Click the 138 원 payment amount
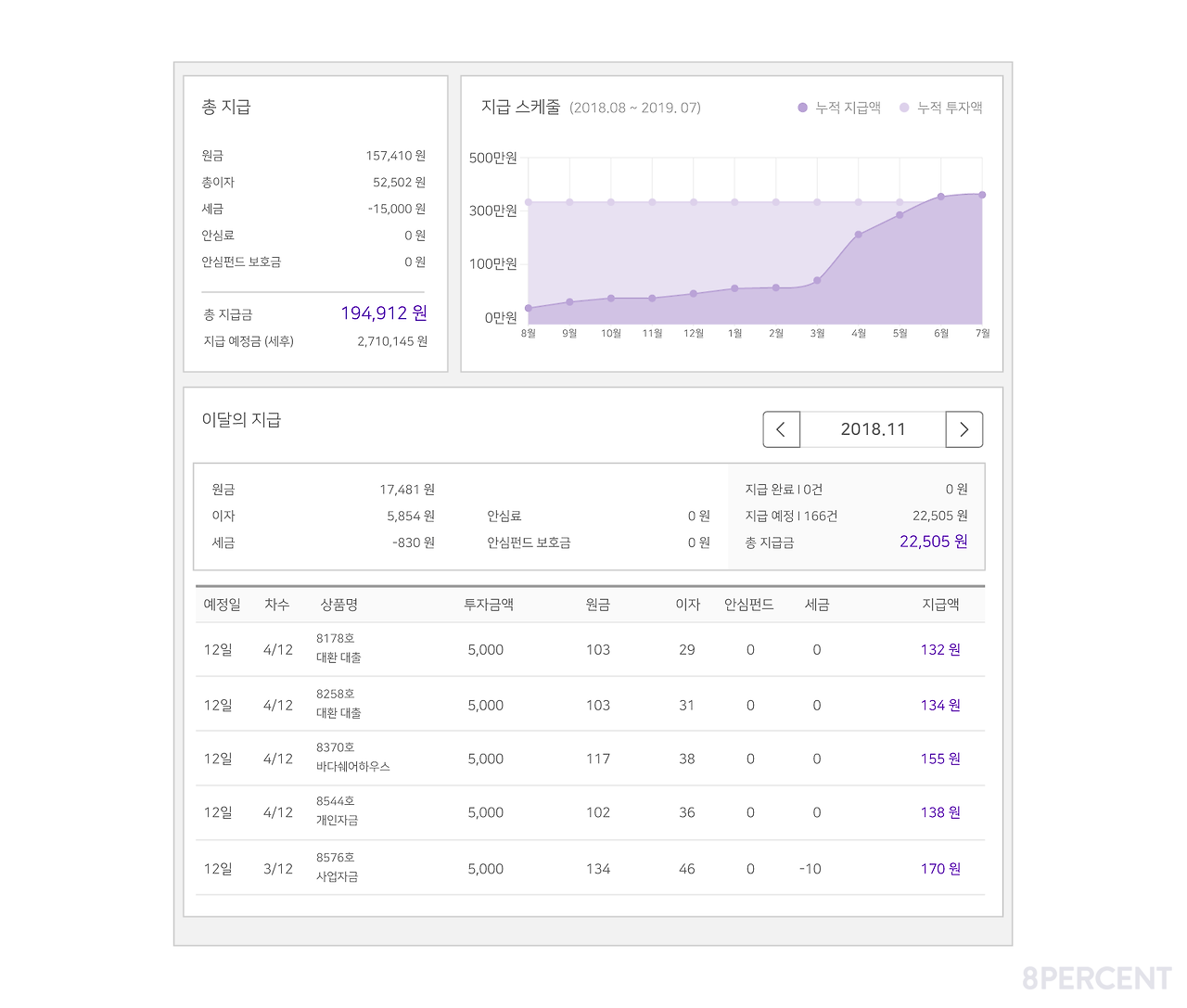The height and width of the screenshot is (1008, 1187). [x=940, y=812]
